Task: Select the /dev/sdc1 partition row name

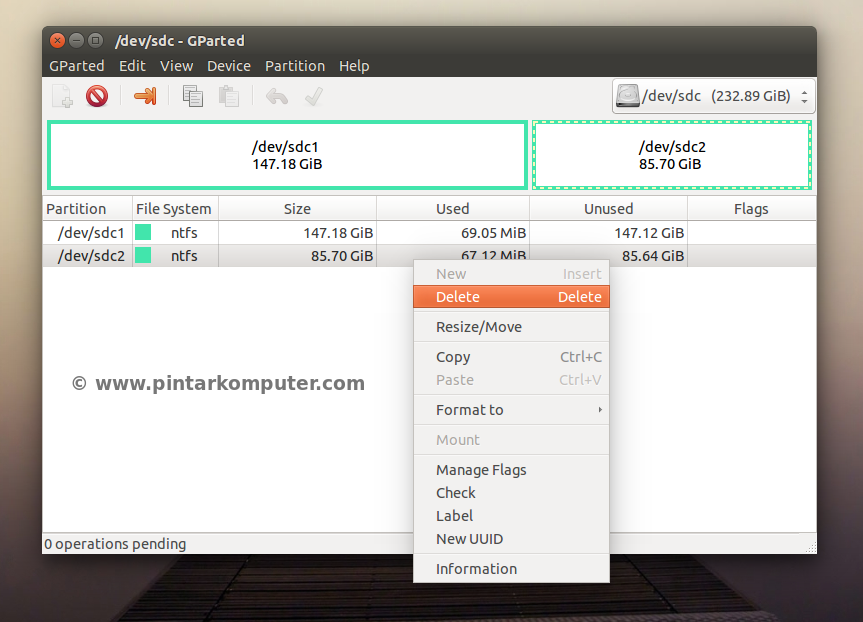Action: pyautogui.click(x=91, y=233)
